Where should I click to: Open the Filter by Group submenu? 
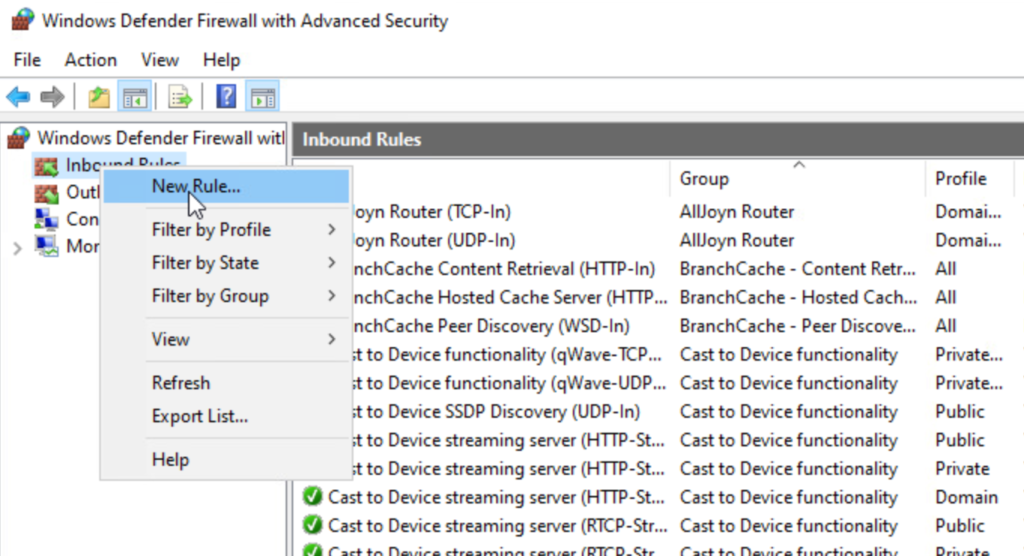point(210,296)
